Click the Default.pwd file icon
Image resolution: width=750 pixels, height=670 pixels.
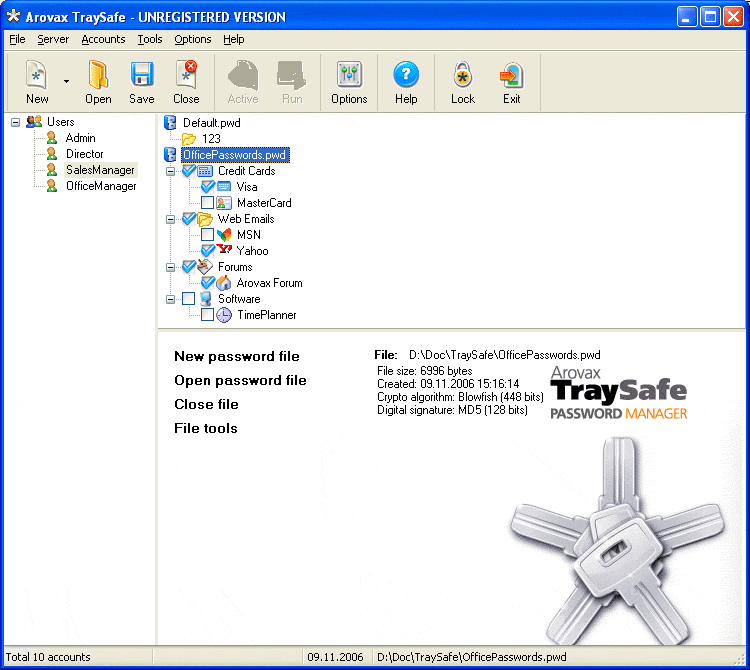[170, 122]
